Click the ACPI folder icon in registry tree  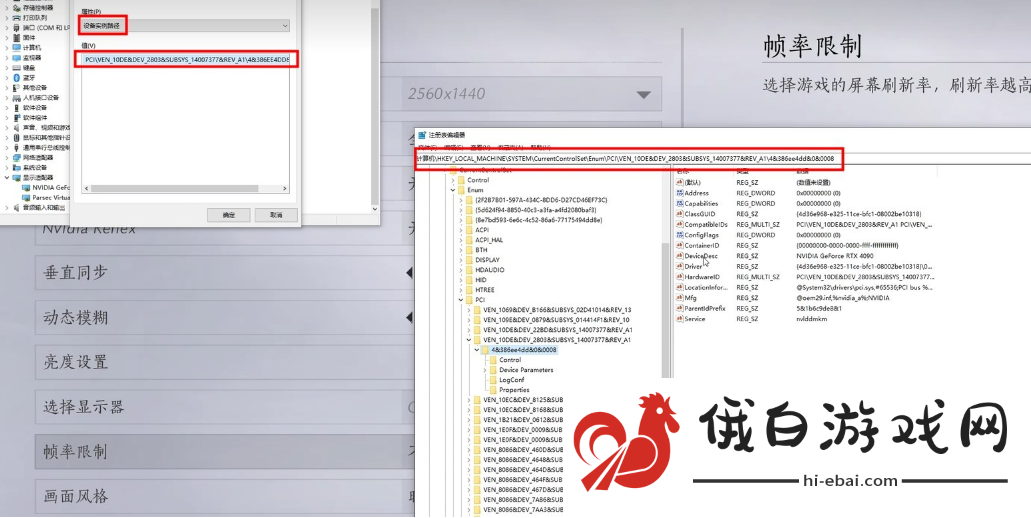tap(469, 230)
